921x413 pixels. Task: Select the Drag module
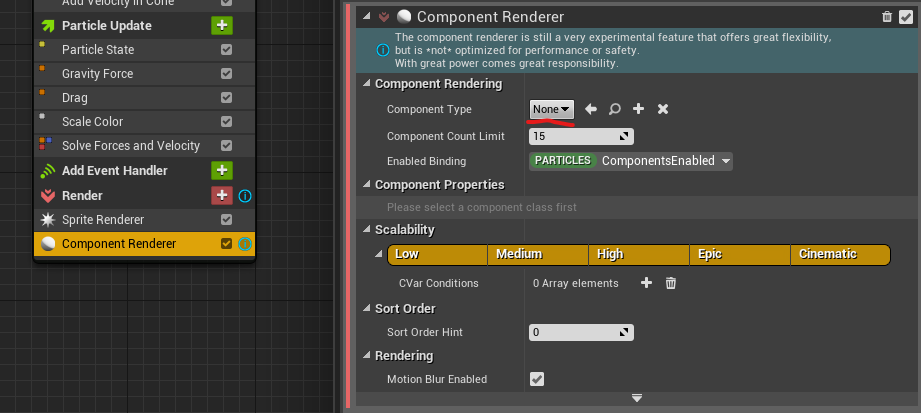(x=144, y=98)
